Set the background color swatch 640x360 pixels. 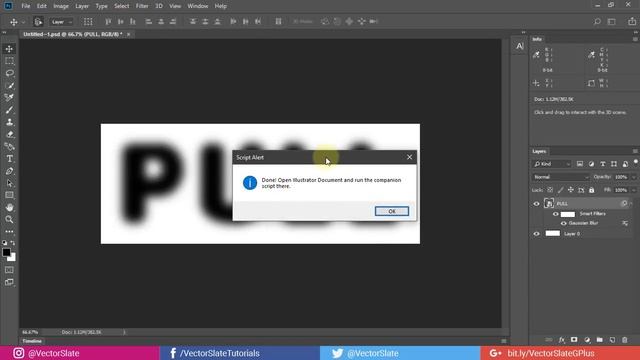[x=12, y=258]
